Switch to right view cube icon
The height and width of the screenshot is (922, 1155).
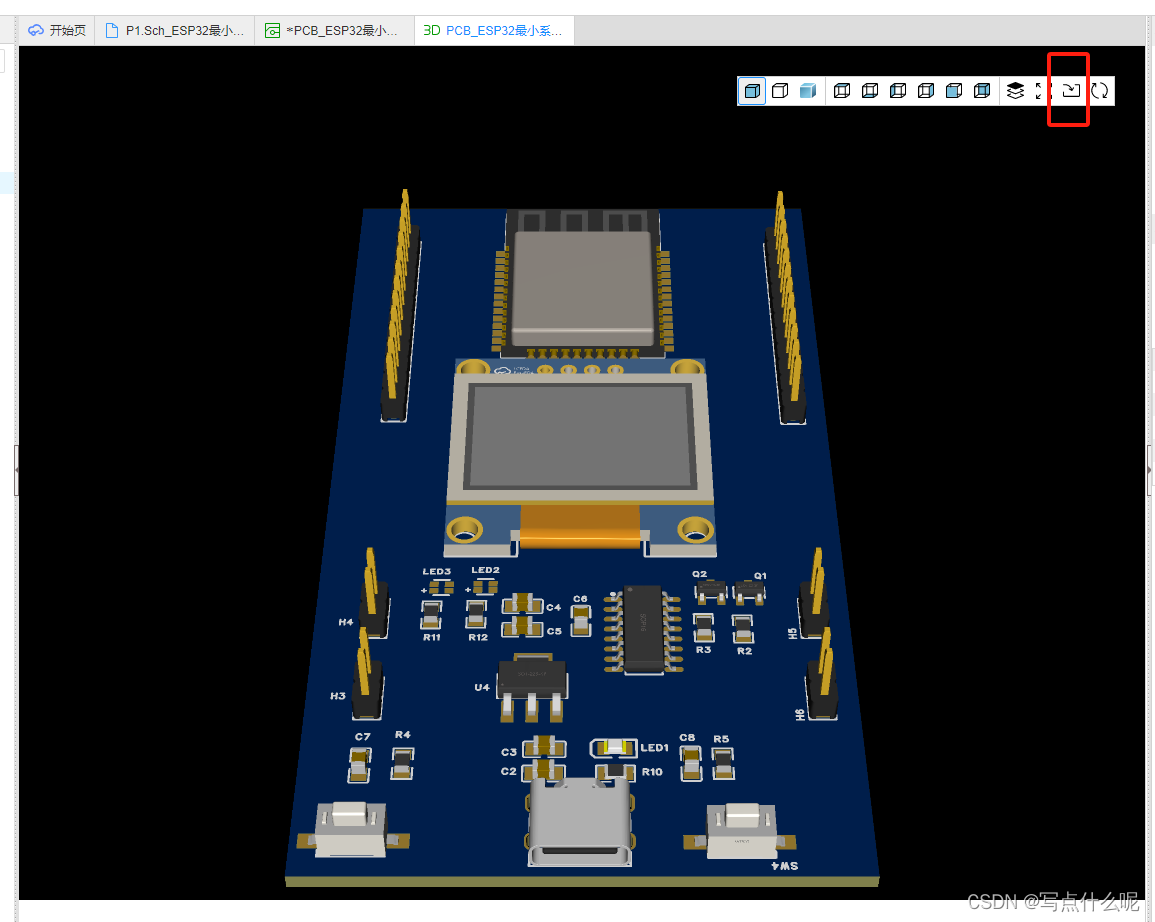(x=926, y=91)
